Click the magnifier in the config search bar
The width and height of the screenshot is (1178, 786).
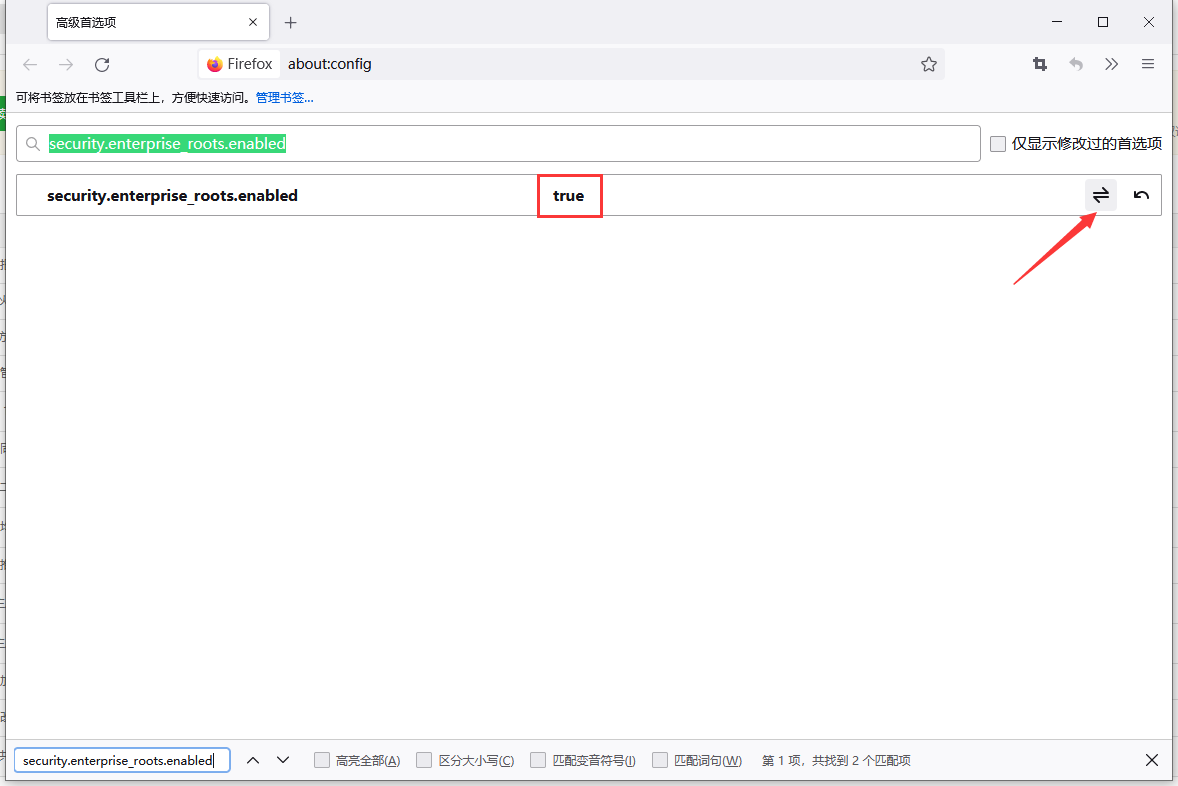pos(33,143)
